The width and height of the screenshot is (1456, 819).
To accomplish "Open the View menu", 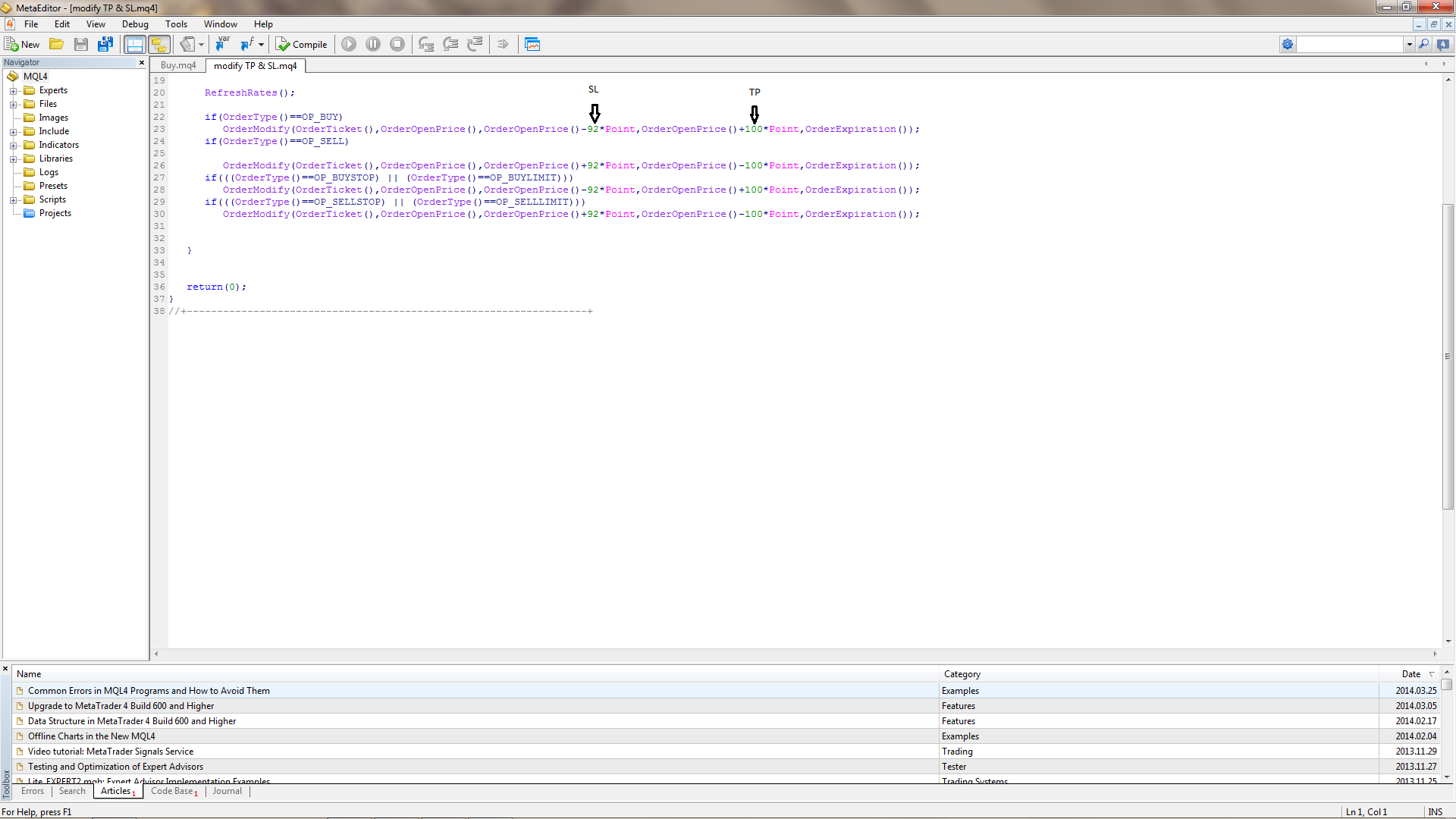I will (x=96, y=24).
